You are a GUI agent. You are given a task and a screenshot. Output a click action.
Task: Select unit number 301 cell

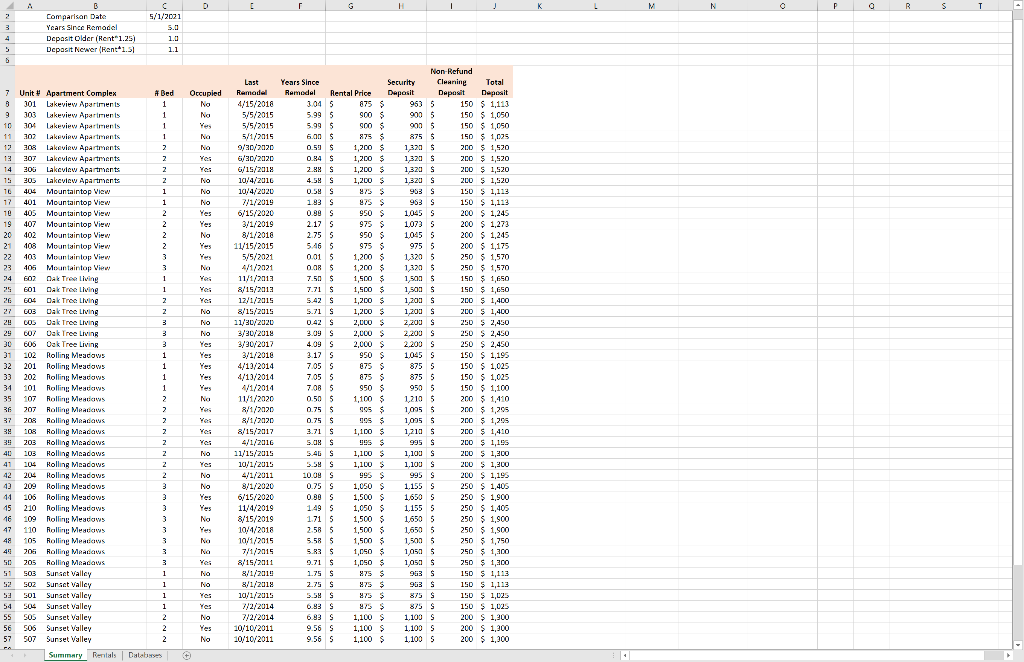[x=30, y=104]
